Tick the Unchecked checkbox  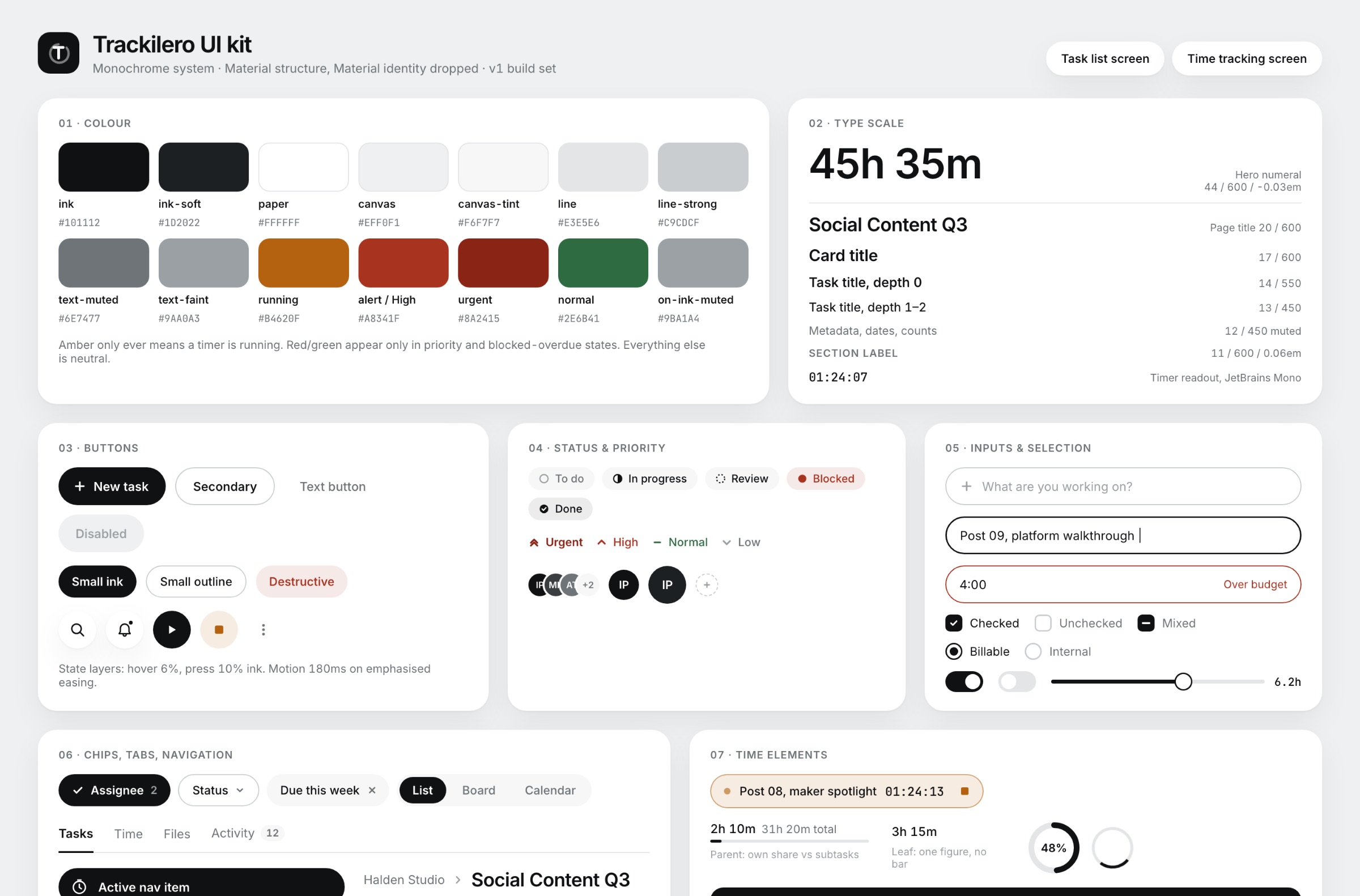[1043, 623]
